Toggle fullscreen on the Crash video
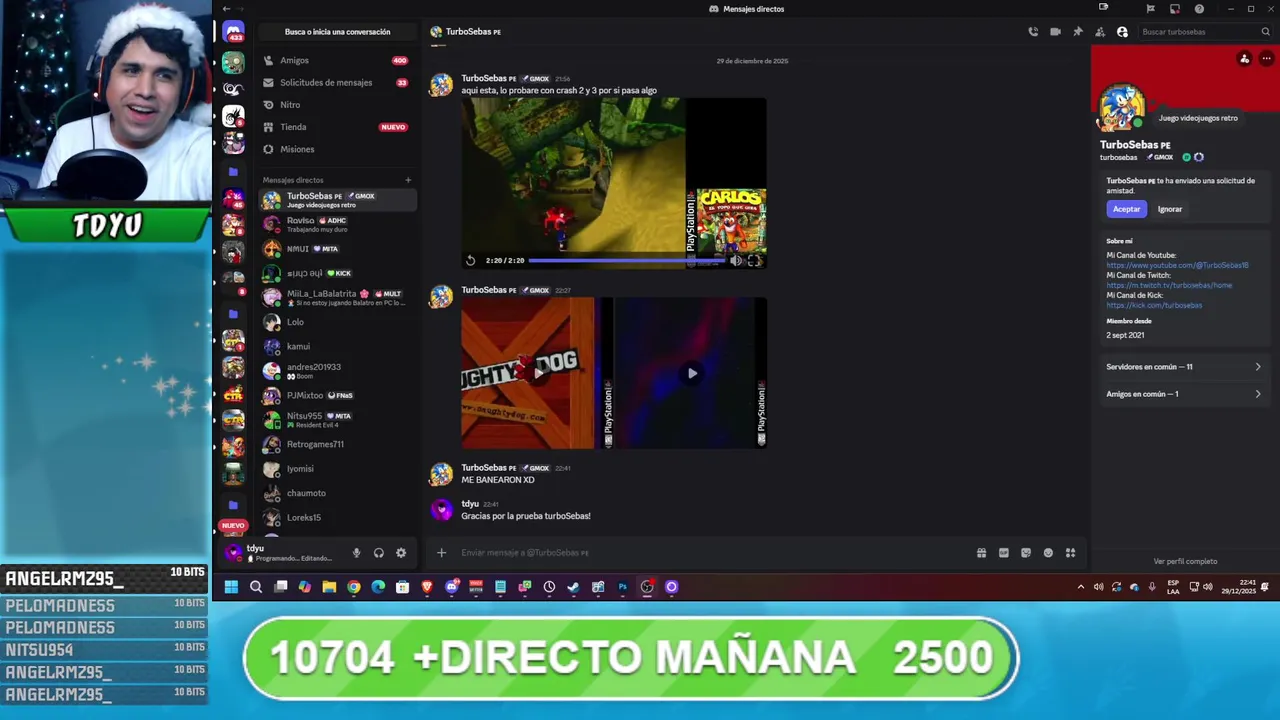The width and height of the screenshot is (1280, 720). click(x=755, y=261)
